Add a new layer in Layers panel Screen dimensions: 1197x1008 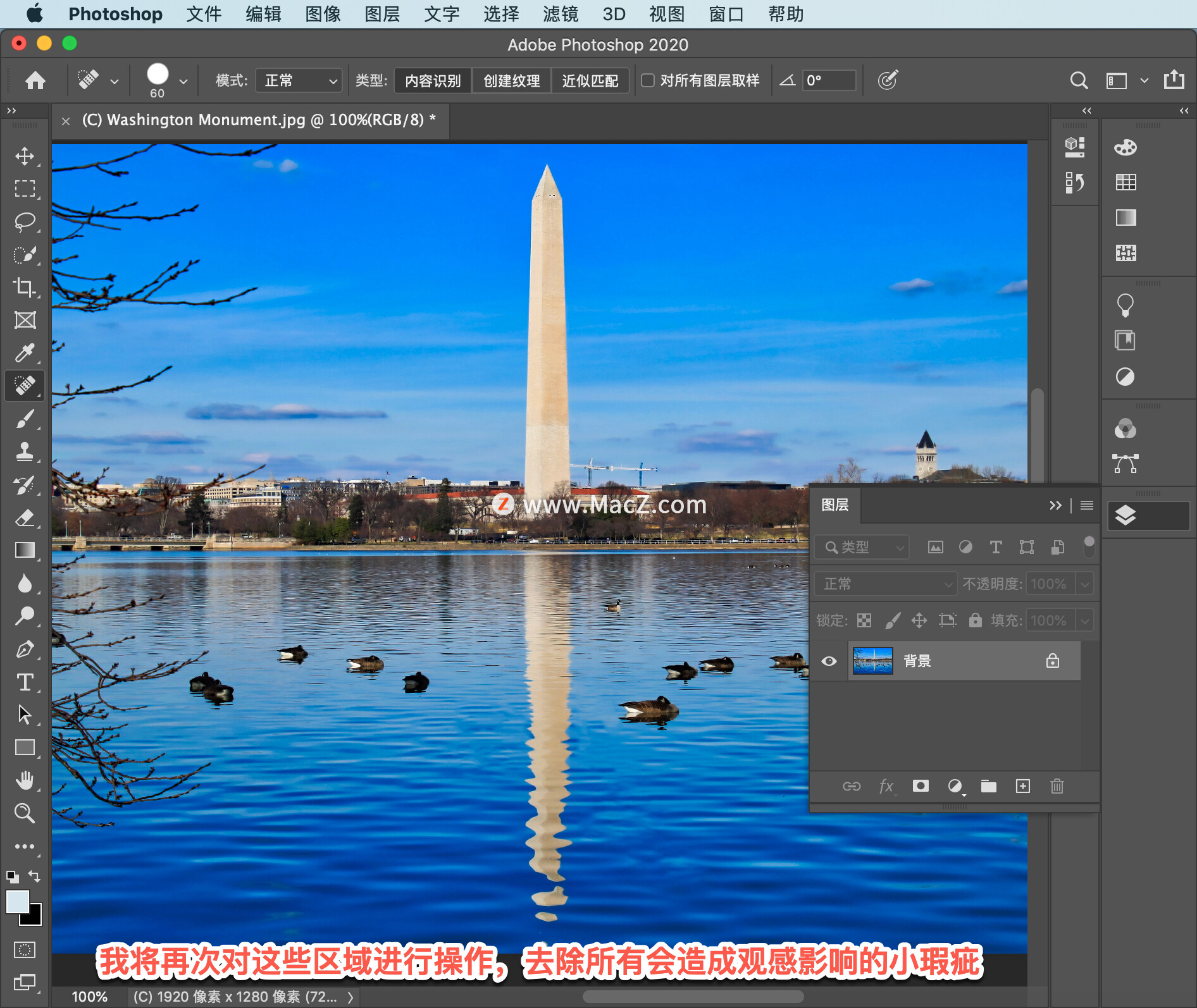coord(1023,786)
